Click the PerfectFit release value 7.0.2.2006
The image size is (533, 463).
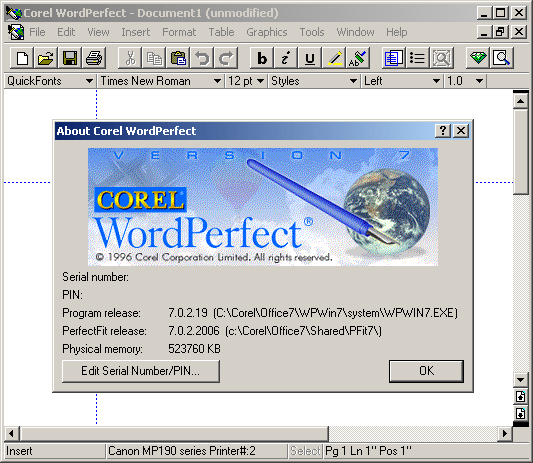(x=194, y=331)
